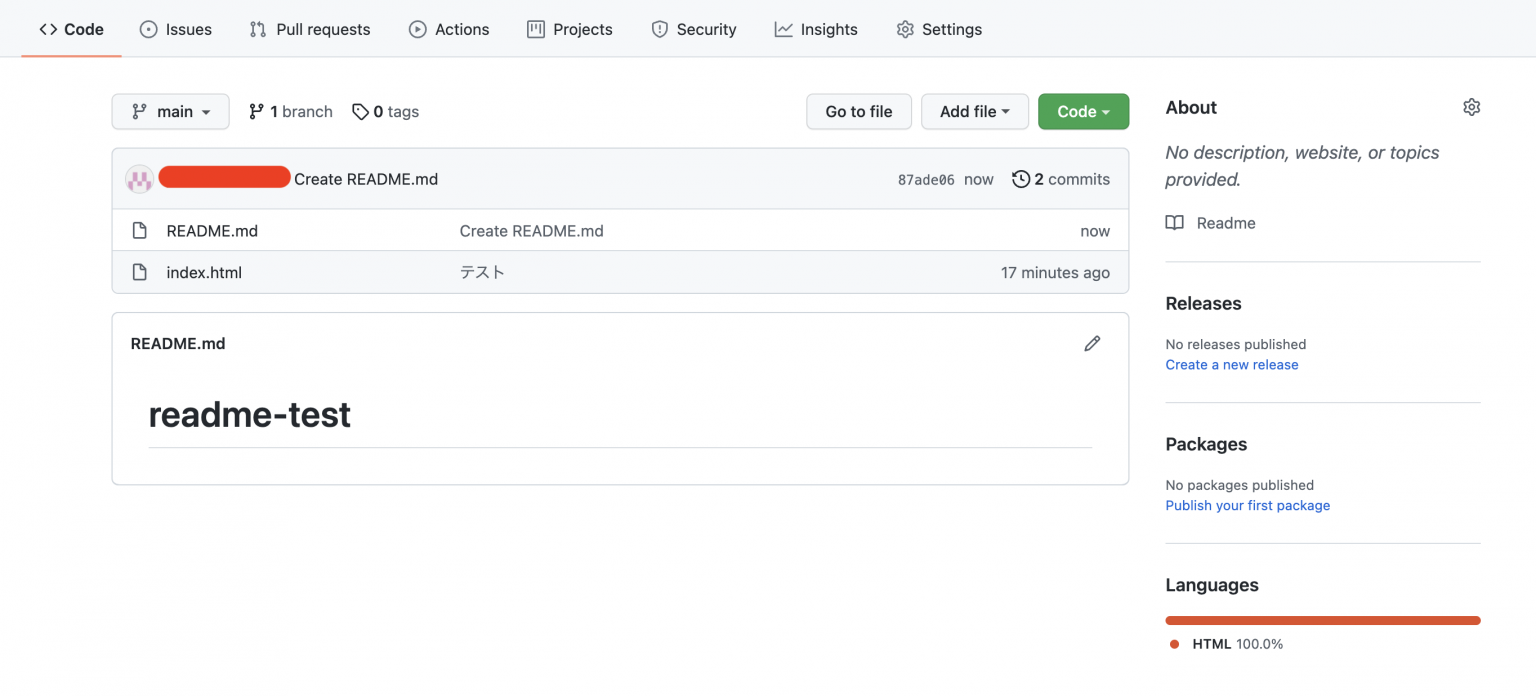Screen dimensions: 1536x696
Task: Open the main branch selector dropdown
Action: tap(170, 112)
